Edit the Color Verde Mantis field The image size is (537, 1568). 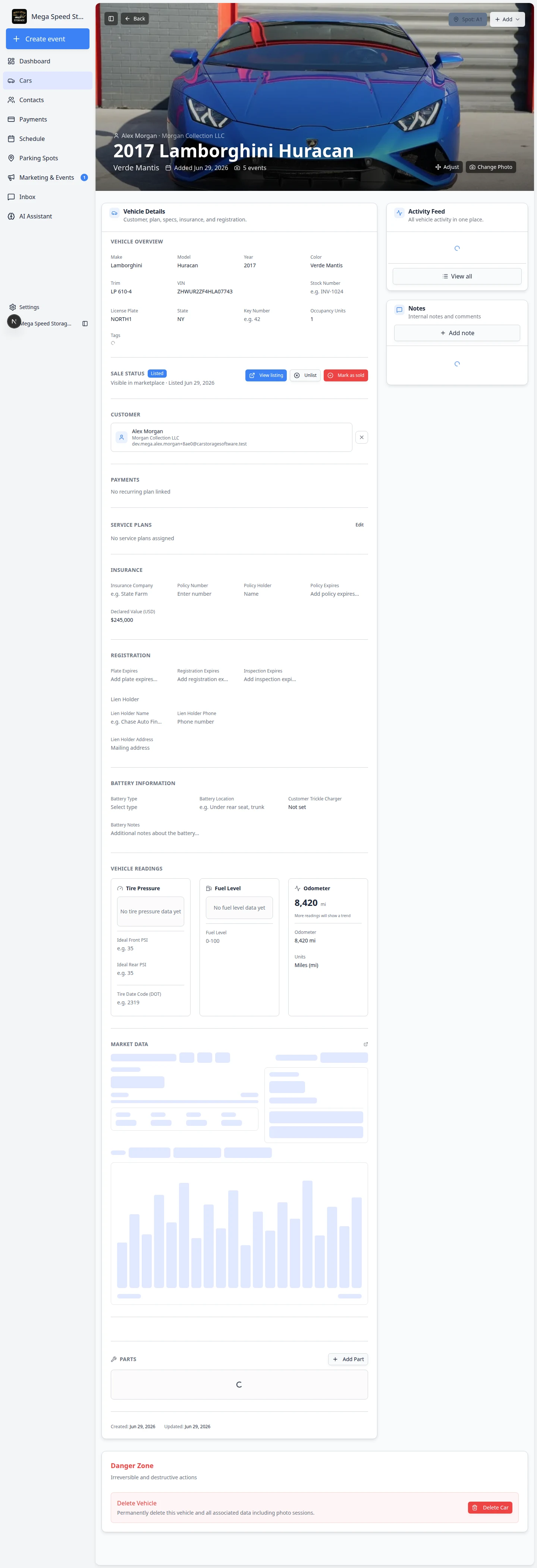tap(339, 265)
